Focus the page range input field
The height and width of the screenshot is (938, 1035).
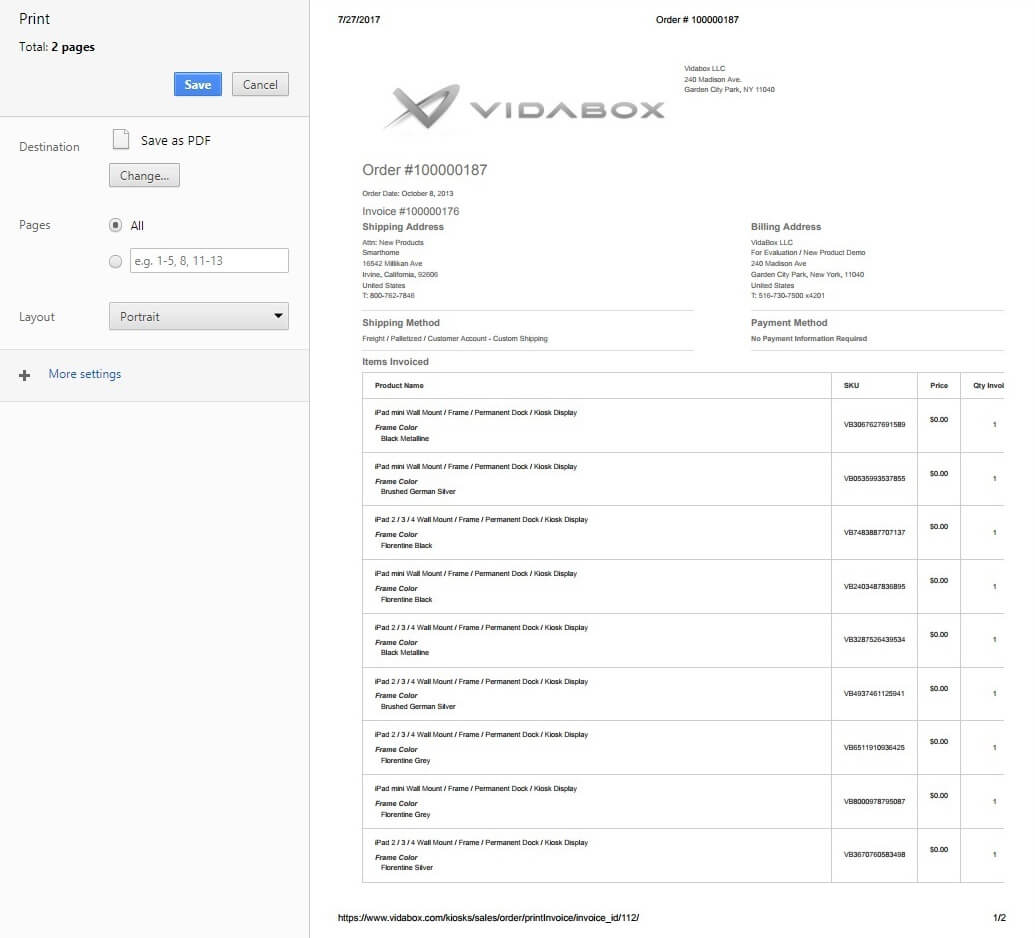209,261
